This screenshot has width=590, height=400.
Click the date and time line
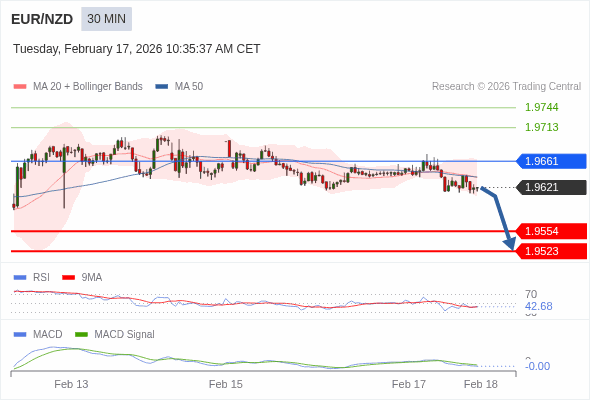(x=137, y=49)
